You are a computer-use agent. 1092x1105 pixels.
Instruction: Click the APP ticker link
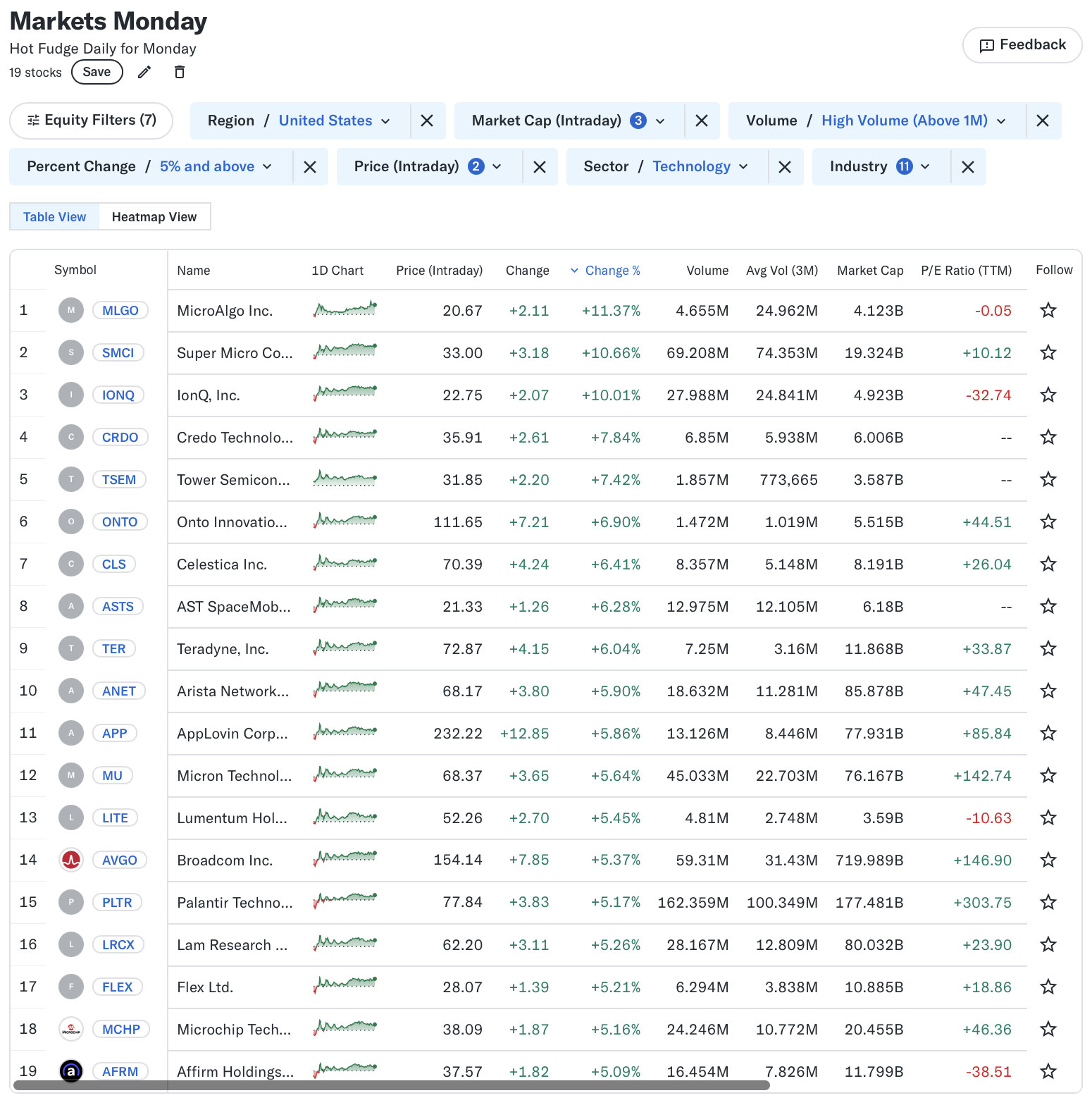115,734
